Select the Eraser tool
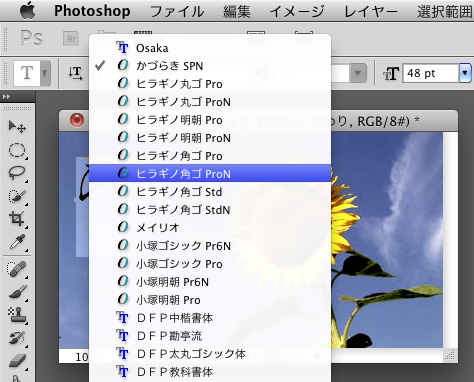This screenshot has width=474, height=382. (x=17, y=361)
